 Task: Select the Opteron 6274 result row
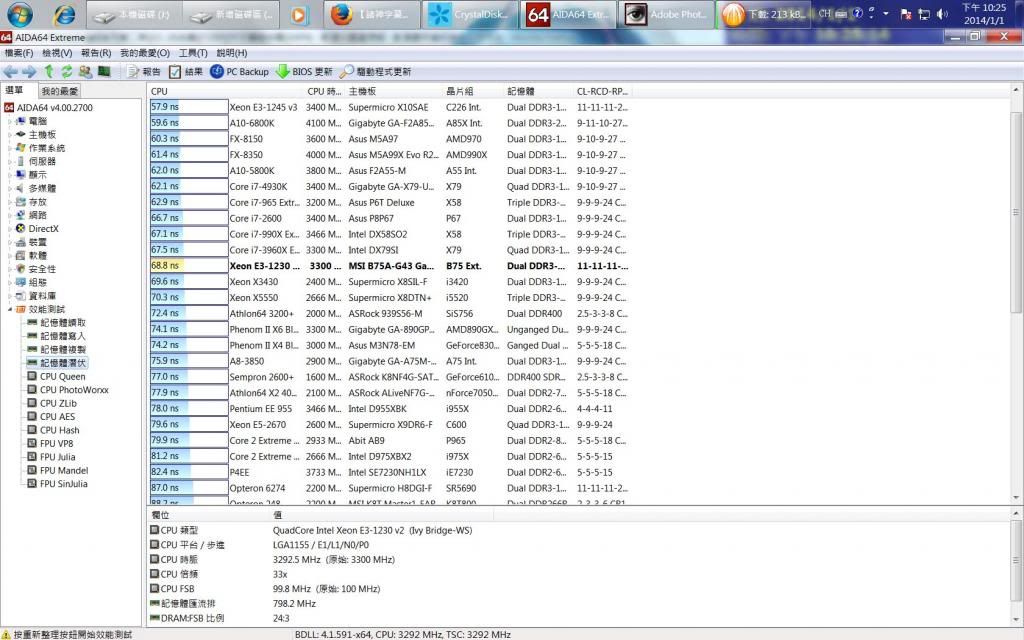[x=389, y=488]
